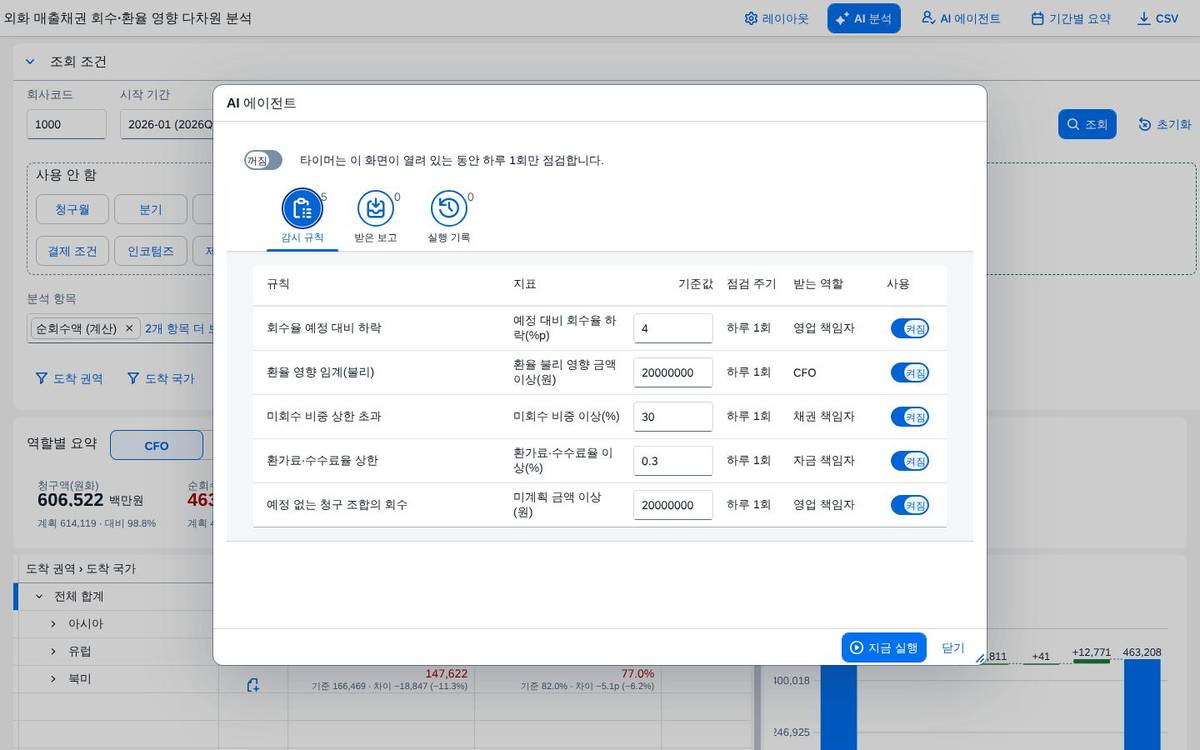Disable the 회수율 예정 대비 하락 rule toggle
The image size is (1200, 750).
(910, 328)
